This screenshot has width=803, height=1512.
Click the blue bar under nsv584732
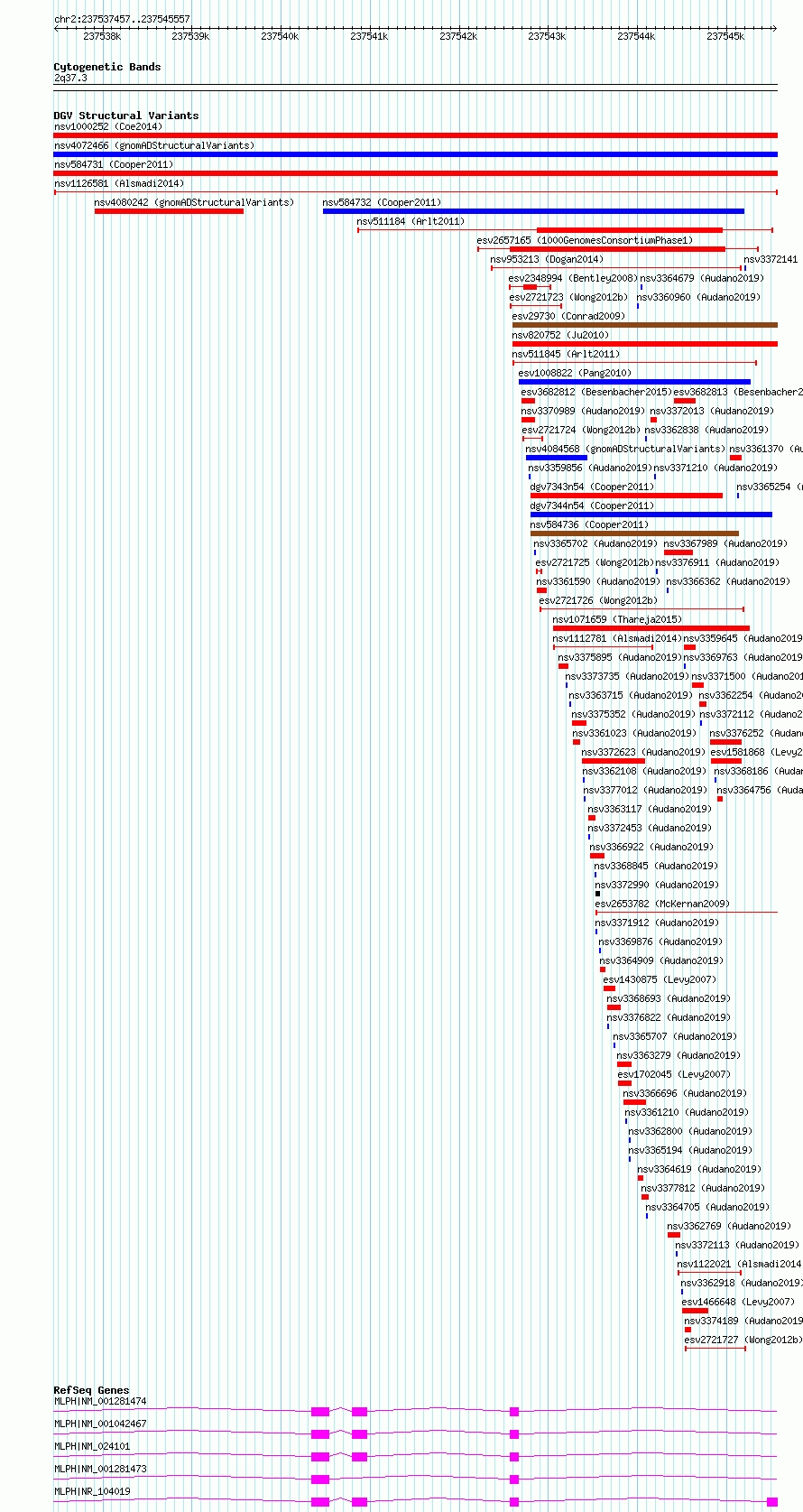[x=533, y=211]
